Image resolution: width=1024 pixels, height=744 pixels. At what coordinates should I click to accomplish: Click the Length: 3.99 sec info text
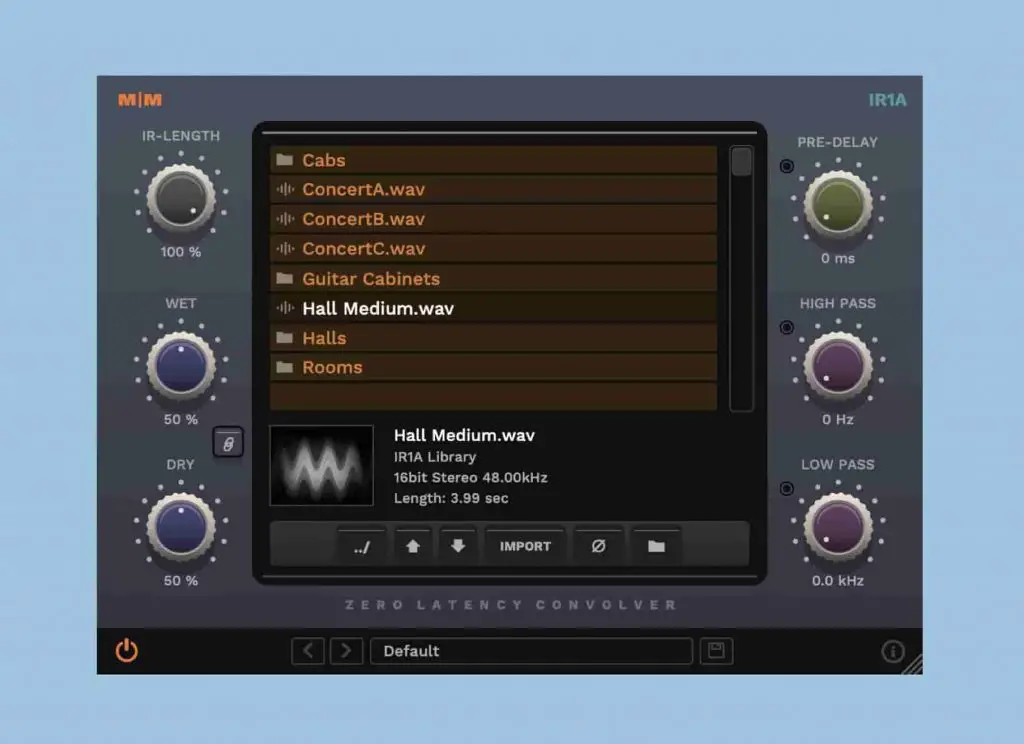click(451, 498)
